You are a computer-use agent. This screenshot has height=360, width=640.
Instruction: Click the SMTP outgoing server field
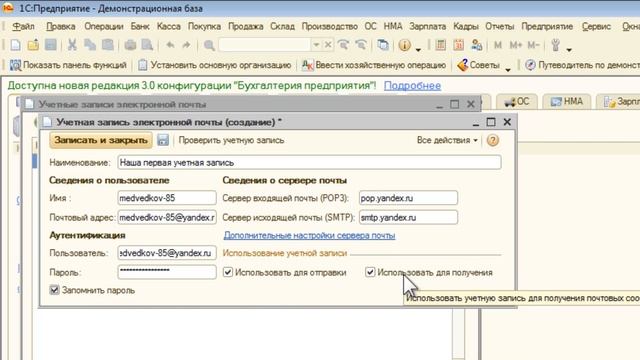408,217
